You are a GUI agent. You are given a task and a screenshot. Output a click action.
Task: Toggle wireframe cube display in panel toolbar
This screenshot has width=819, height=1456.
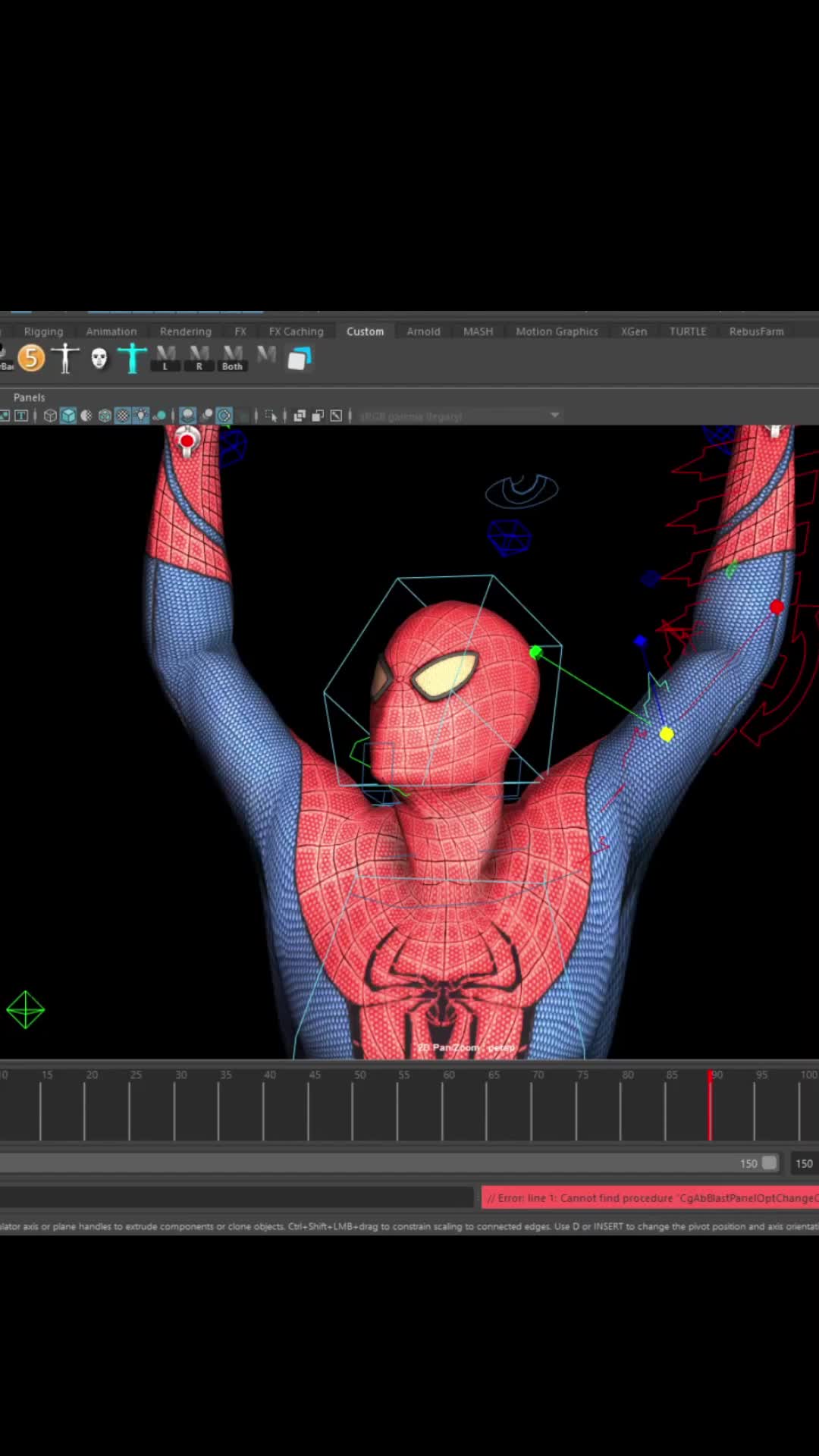pyautogui.click(x=50, y=416)
